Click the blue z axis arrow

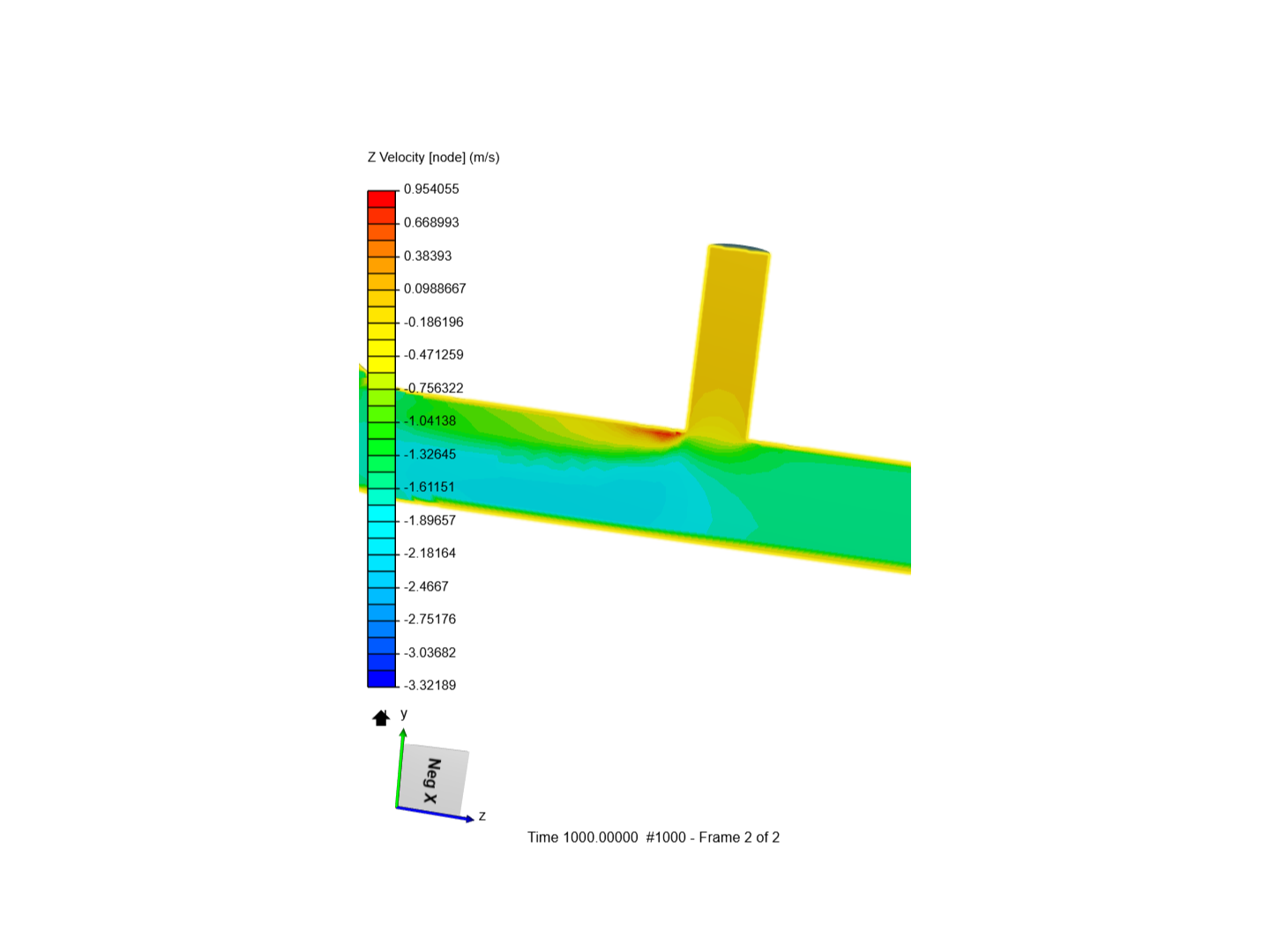pyautogui.click(x=435, y=813)
